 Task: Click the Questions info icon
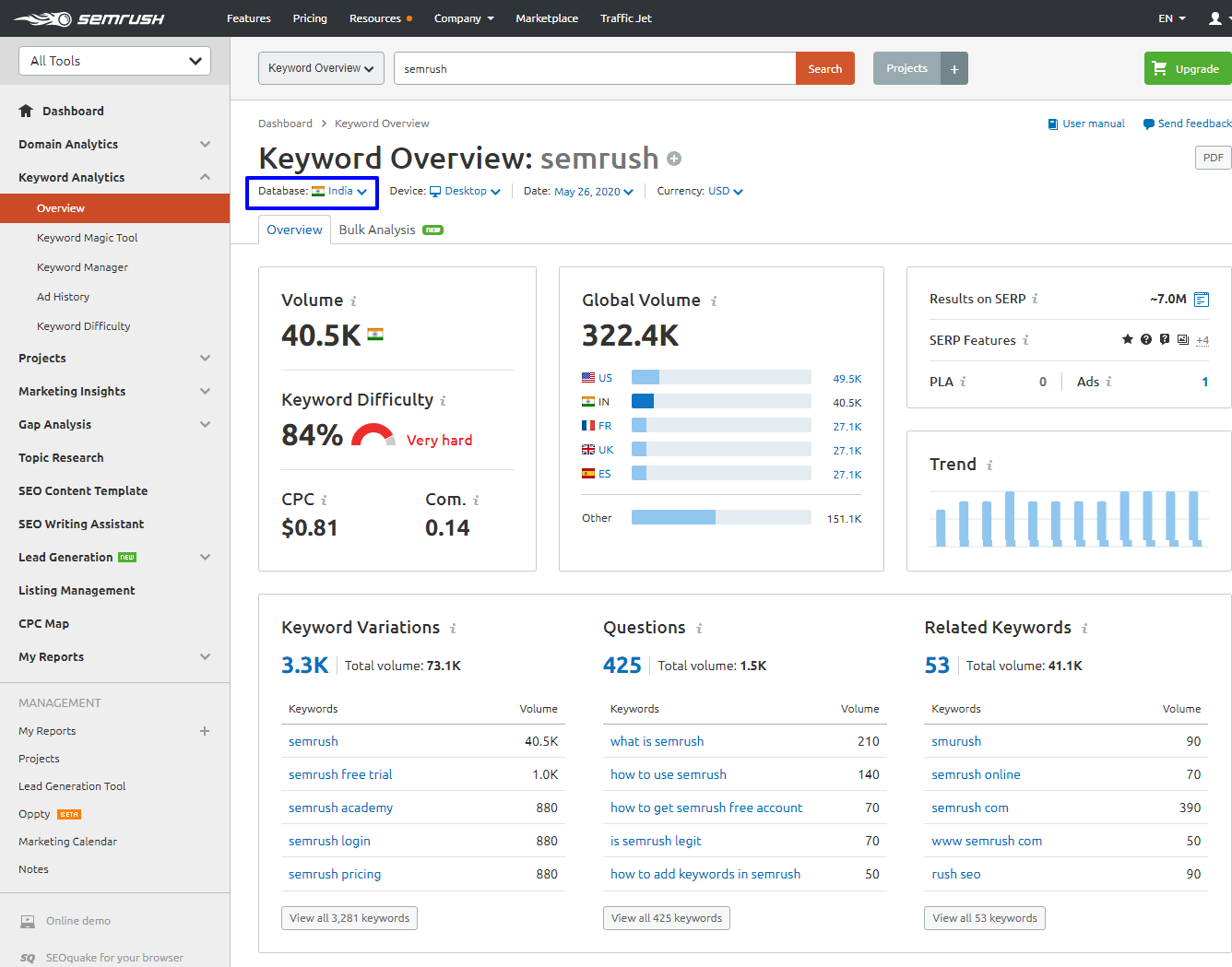point(699,629)
